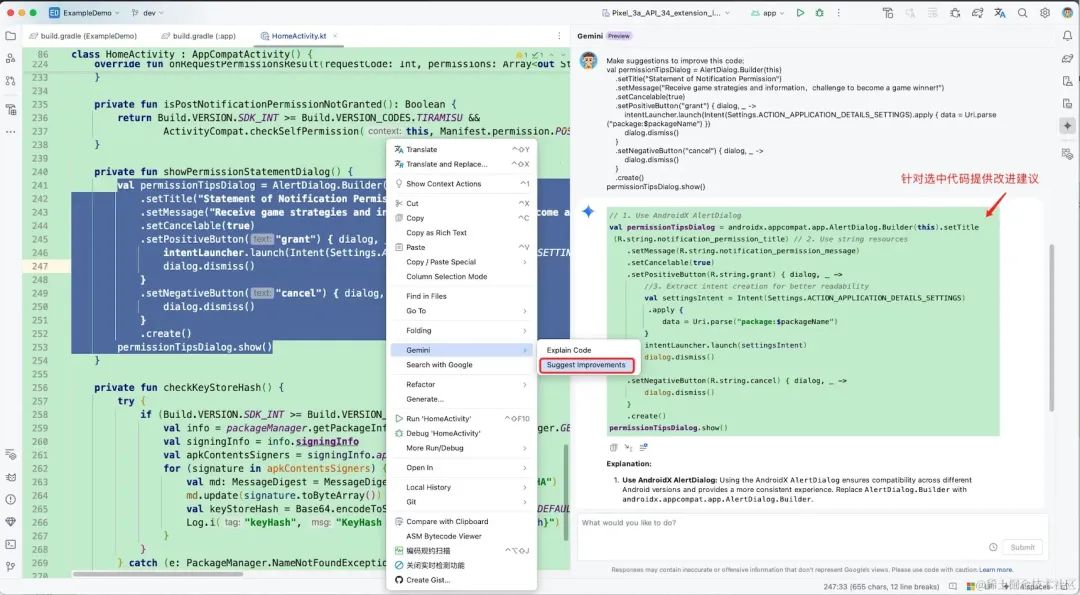Screen dimensions: 1080x595
Task: Sync project with Gradle files elephant icon
Action: click(977, 12)
